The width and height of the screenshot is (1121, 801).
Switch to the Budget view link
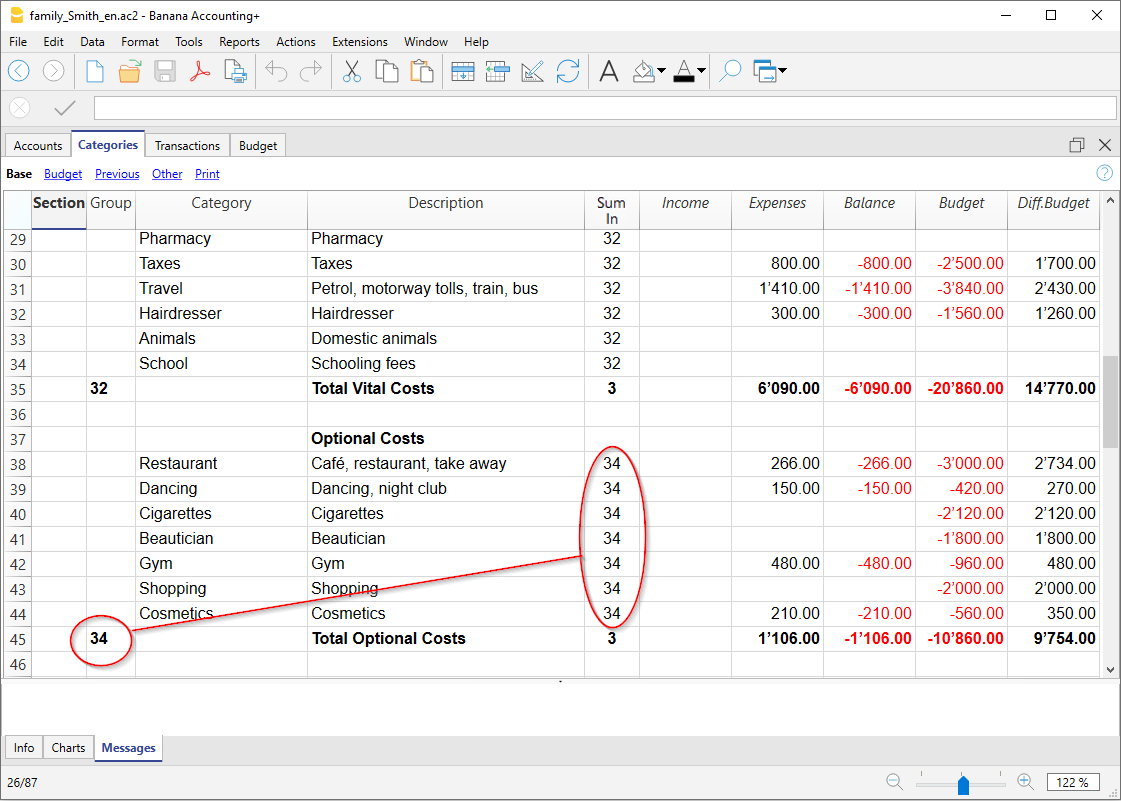coord(63,174)
